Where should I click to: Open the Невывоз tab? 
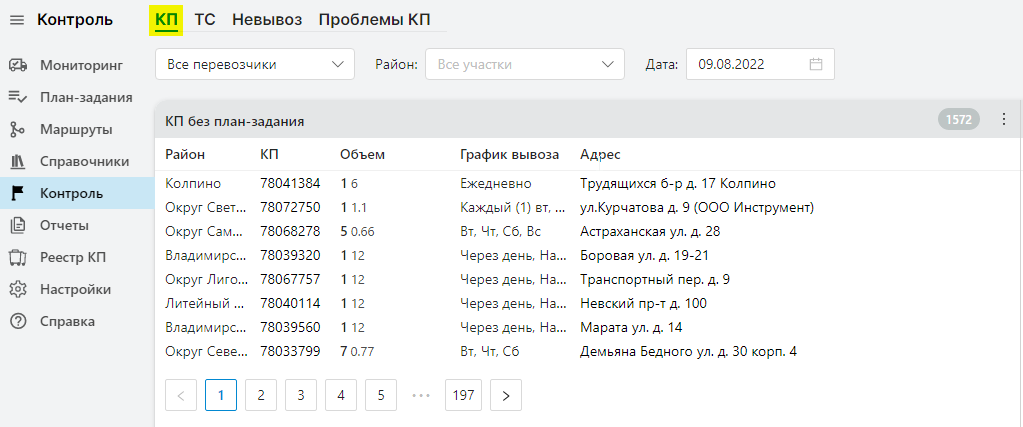267,19
